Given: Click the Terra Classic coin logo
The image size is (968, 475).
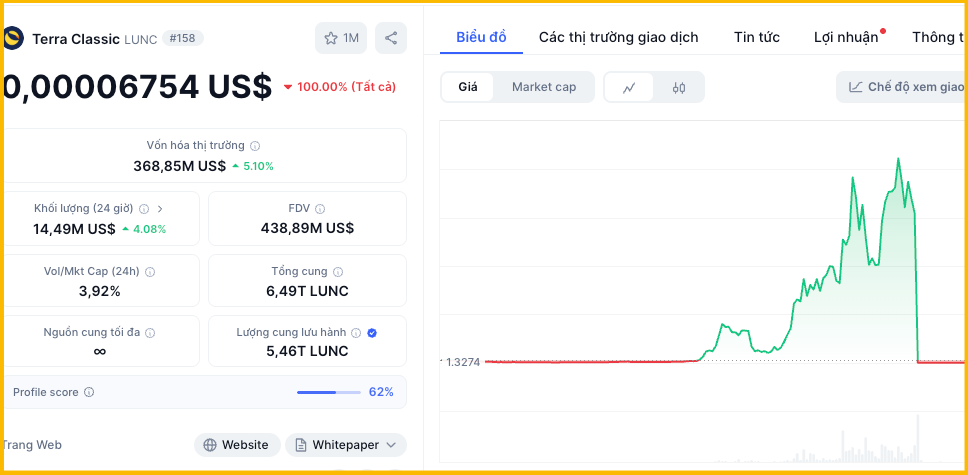Looking at the screenshot, I should click(13, 38).
